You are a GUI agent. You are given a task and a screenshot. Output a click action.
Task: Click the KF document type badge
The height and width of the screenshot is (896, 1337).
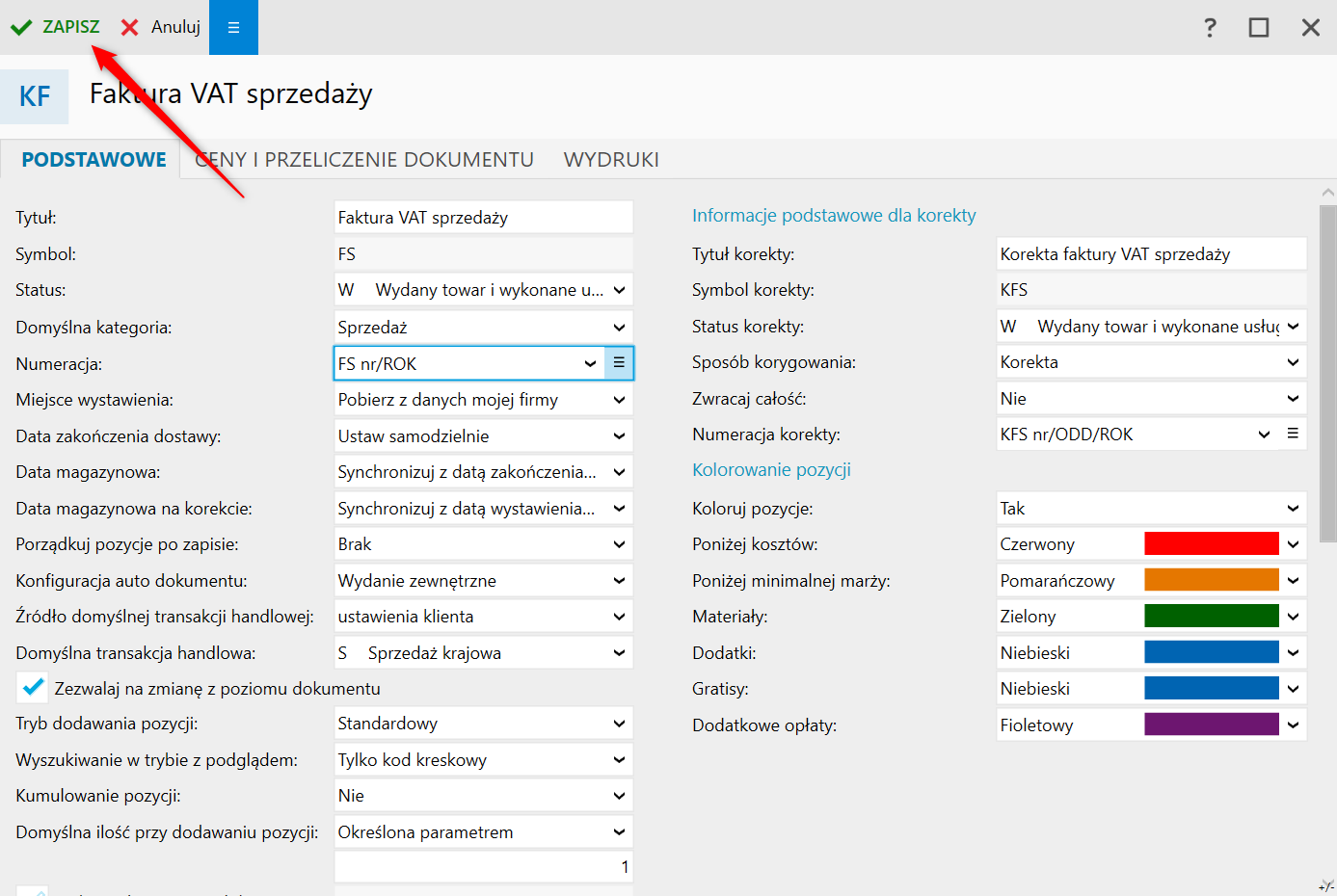35,96
